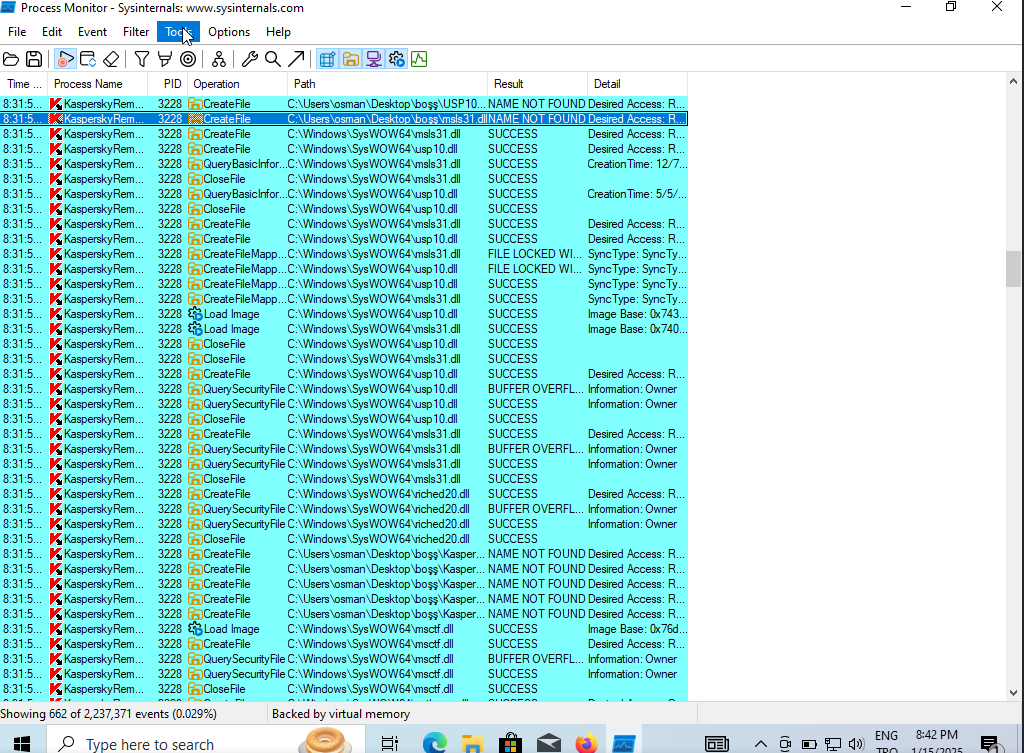The height and width of the screenshot is (753, 1024).
Task: Click 'CreationTime: 5/5/...' detail cell
Action: (x=637, y=194)
